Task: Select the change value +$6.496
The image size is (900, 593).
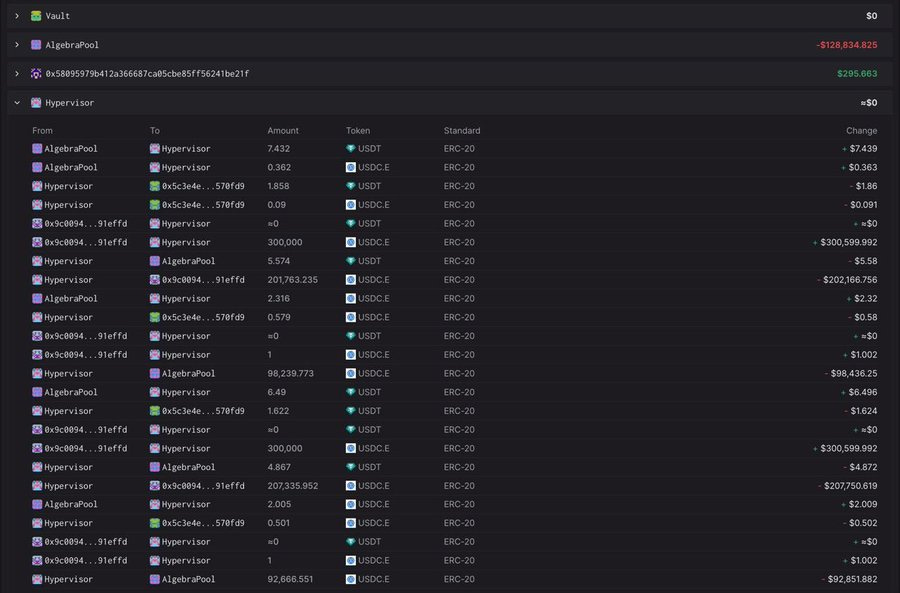Action: [x=860, y=392]
